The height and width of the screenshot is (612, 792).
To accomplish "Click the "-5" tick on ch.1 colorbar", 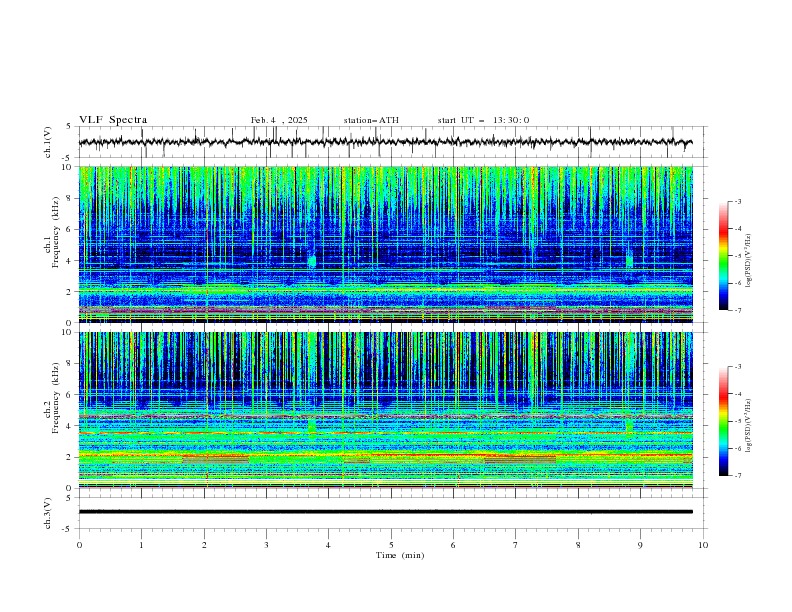I will pyautogui.click(x=738, y=256).
